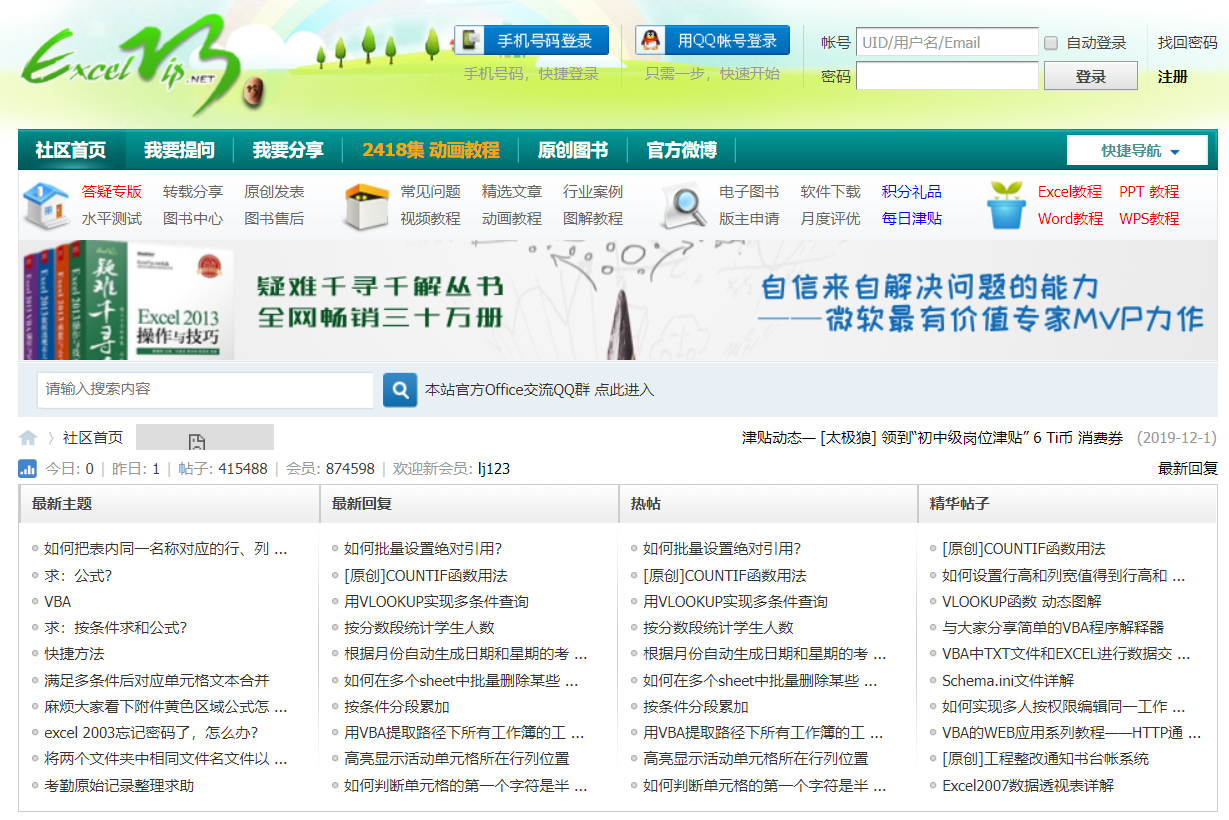
Task: Open the 我要分享 nav tab
Action: 288,150
